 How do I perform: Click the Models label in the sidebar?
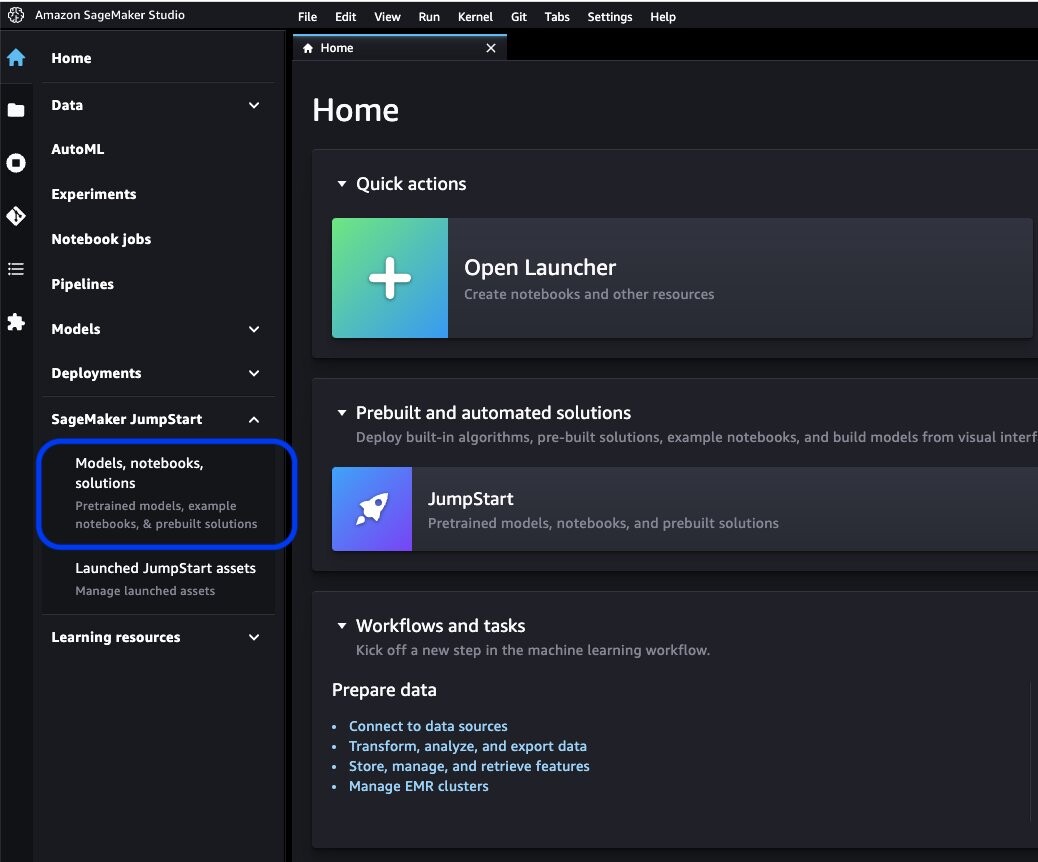[76, 329]
